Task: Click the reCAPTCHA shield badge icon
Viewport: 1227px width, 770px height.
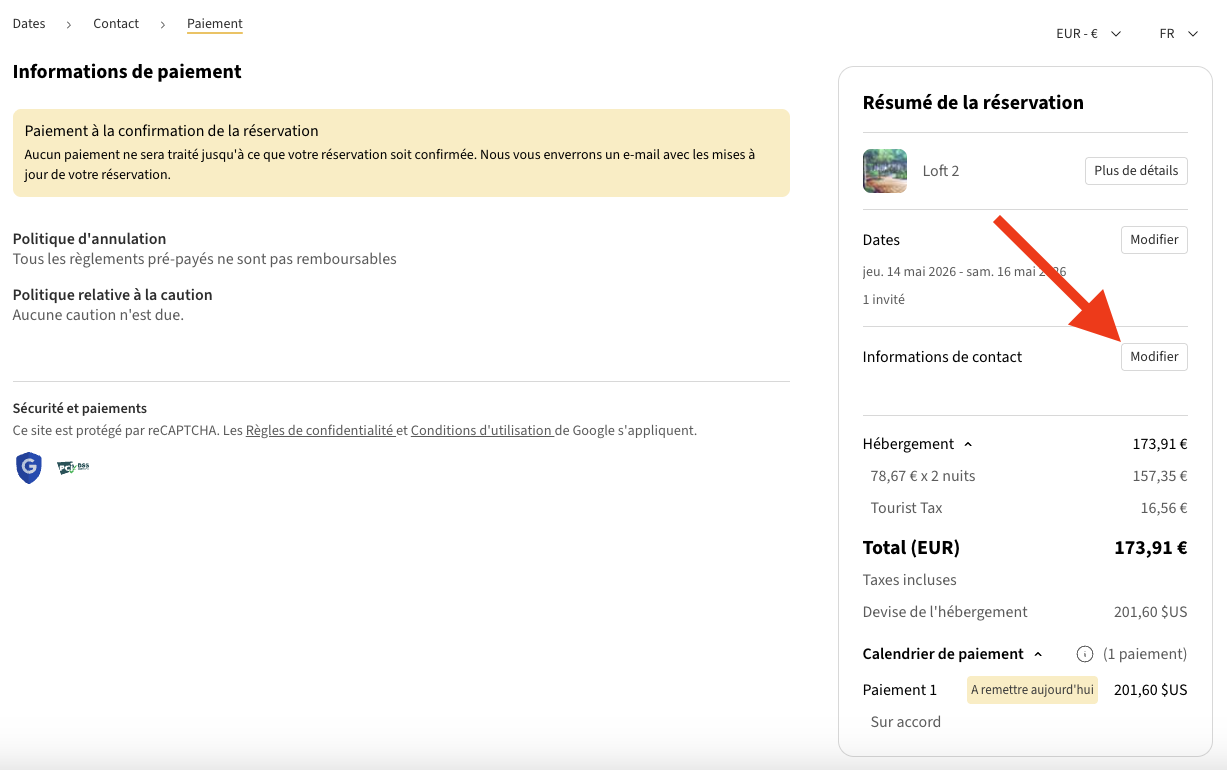Action: (x=29, y=467)
